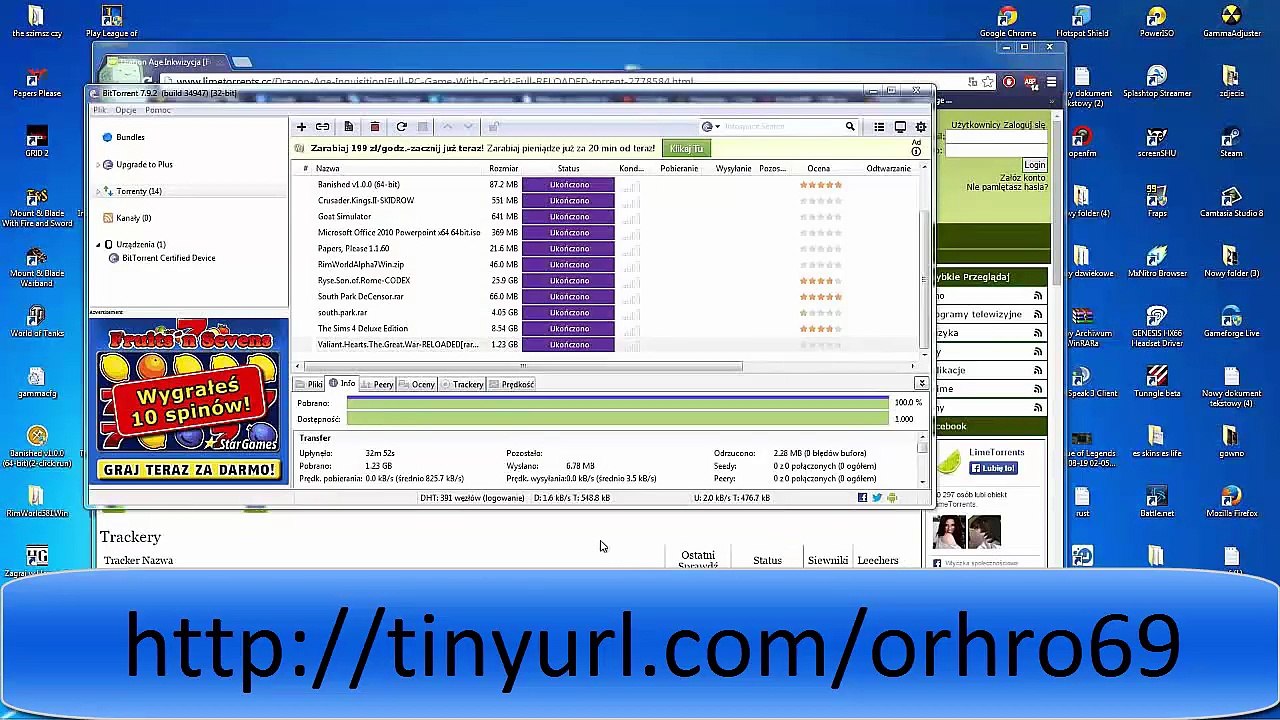The image size is (1280, 720).
Task: Click GRAJ TERAZ ZA DARMO ad button
Action: pyautogui.click(x=189, y=470)
